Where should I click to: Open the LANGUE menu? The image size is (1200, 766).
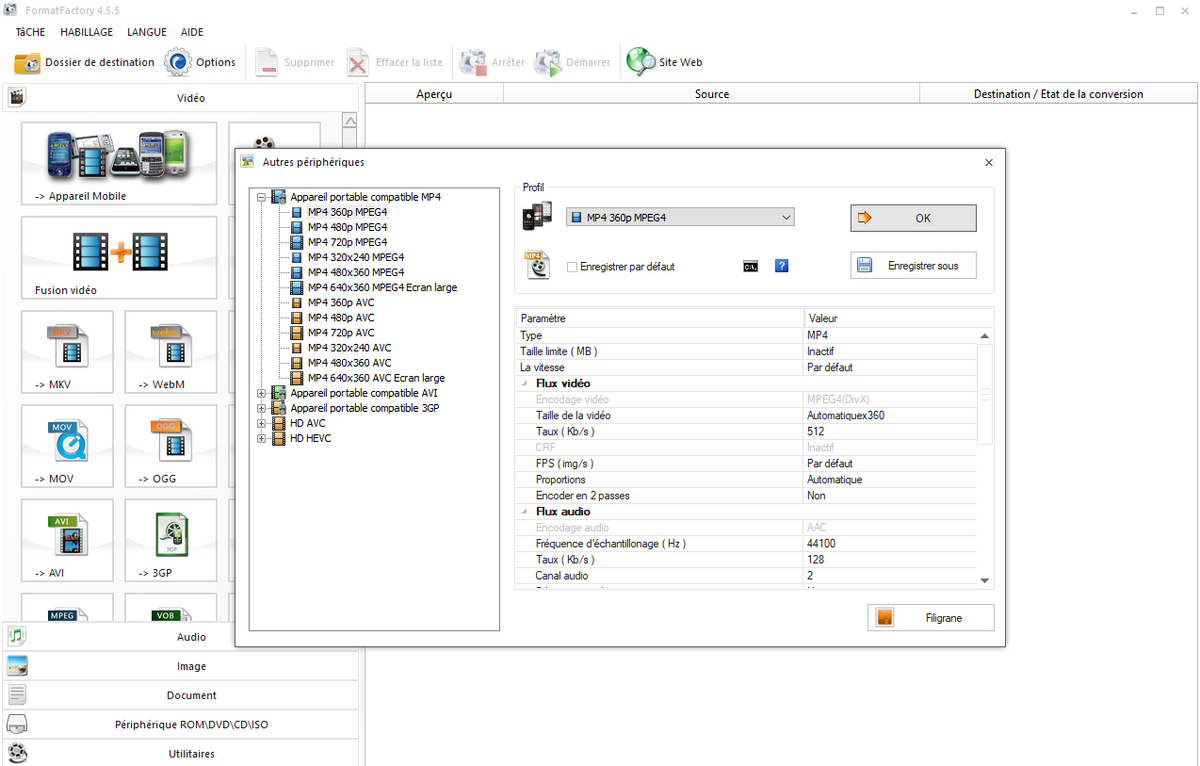click(x=146, y=32)
